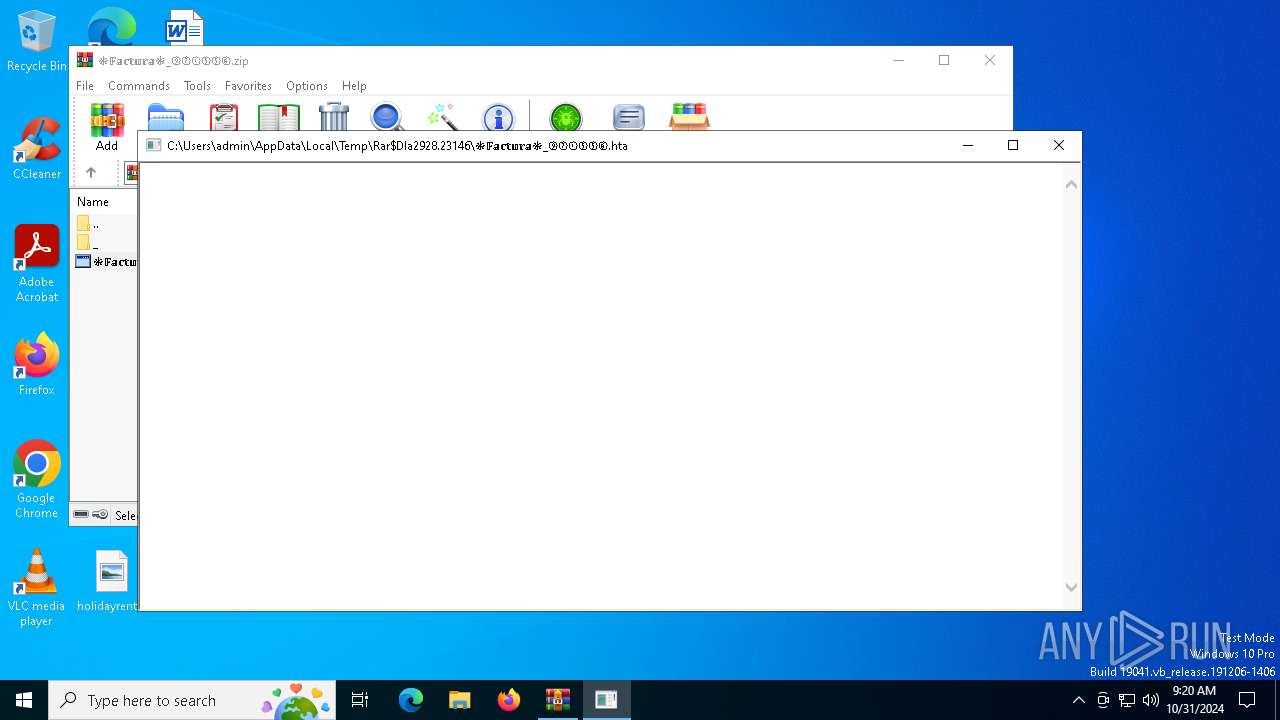Open the Favorites menu in WinRAR

click(248, 86)
